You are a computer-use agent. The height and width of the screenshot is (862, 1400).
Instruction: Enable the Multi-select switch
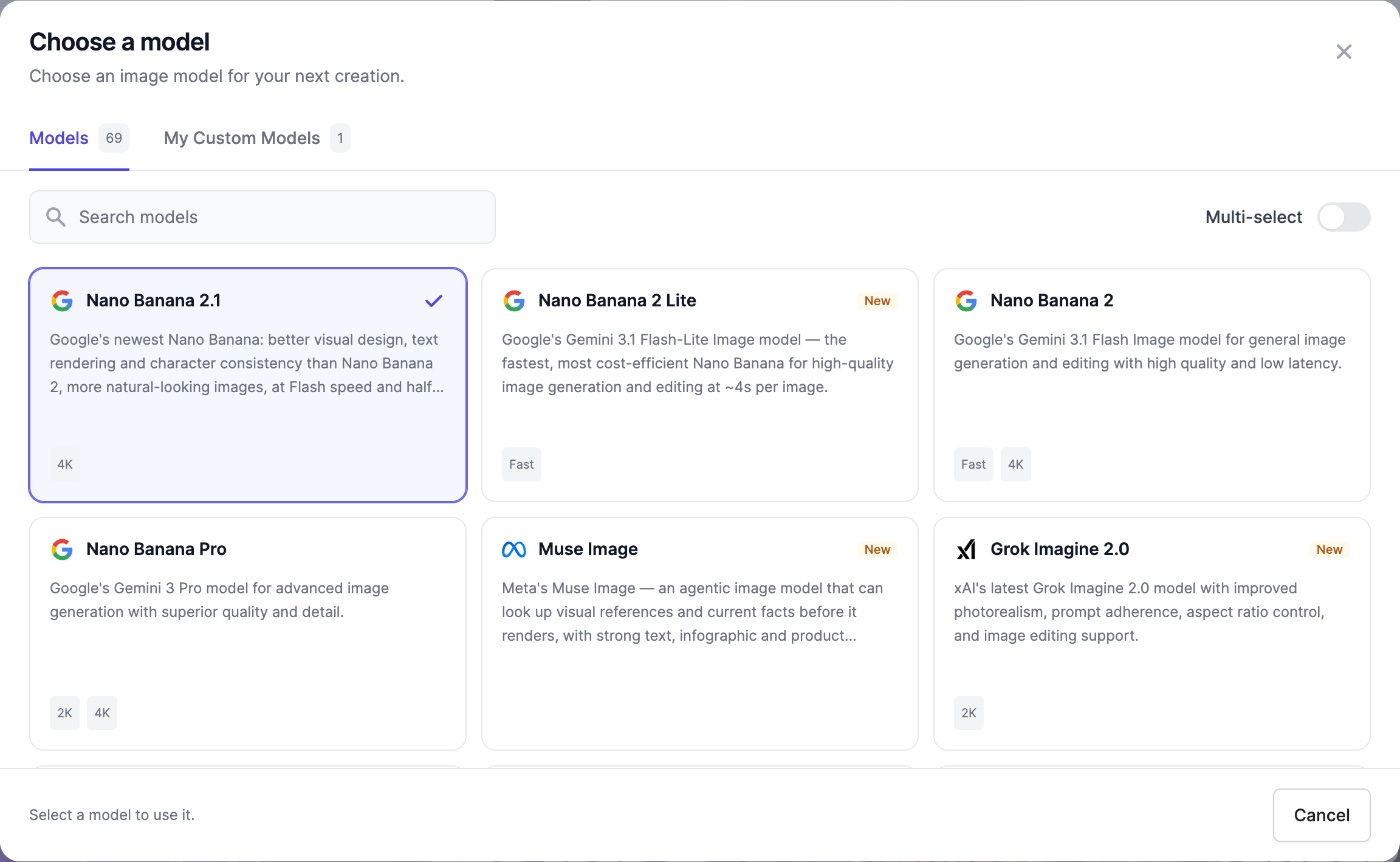[x=1344, y=217]
